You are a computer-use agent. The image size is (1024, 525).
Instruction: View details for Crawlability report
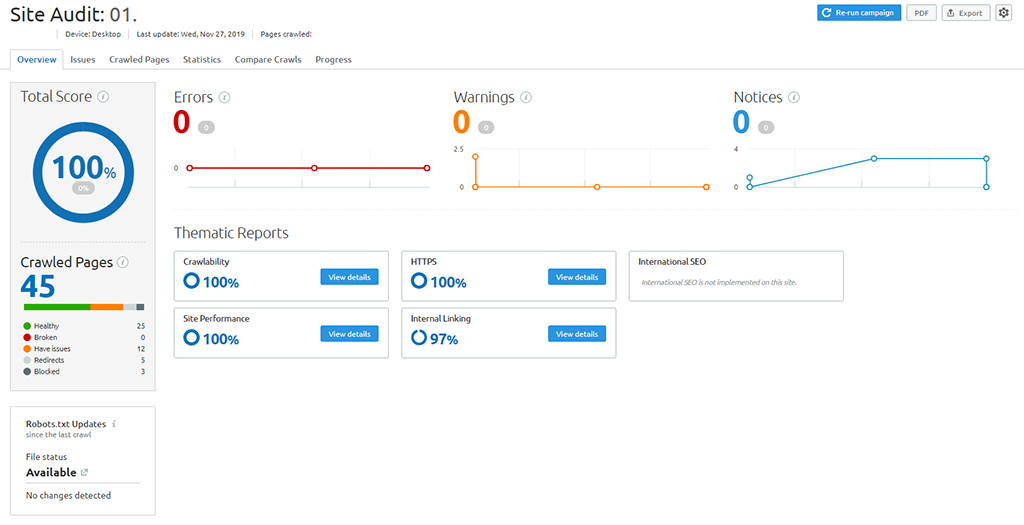coord(349,277)
